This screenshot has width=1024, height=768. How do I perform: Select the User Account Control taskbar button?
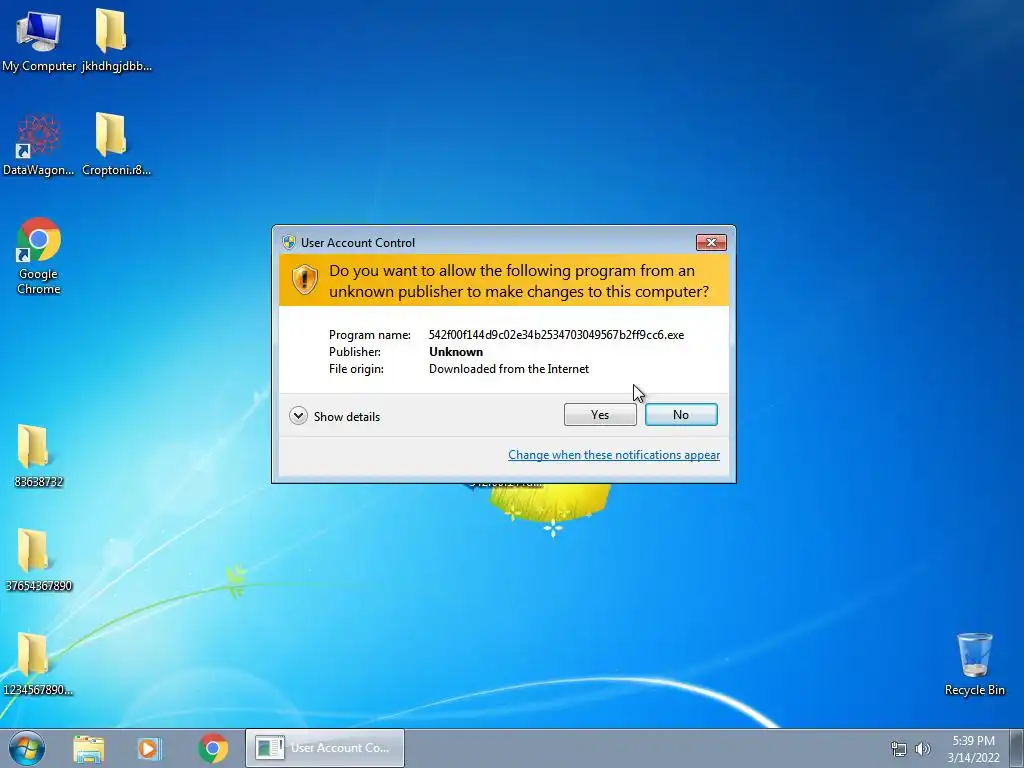(325, 748)
